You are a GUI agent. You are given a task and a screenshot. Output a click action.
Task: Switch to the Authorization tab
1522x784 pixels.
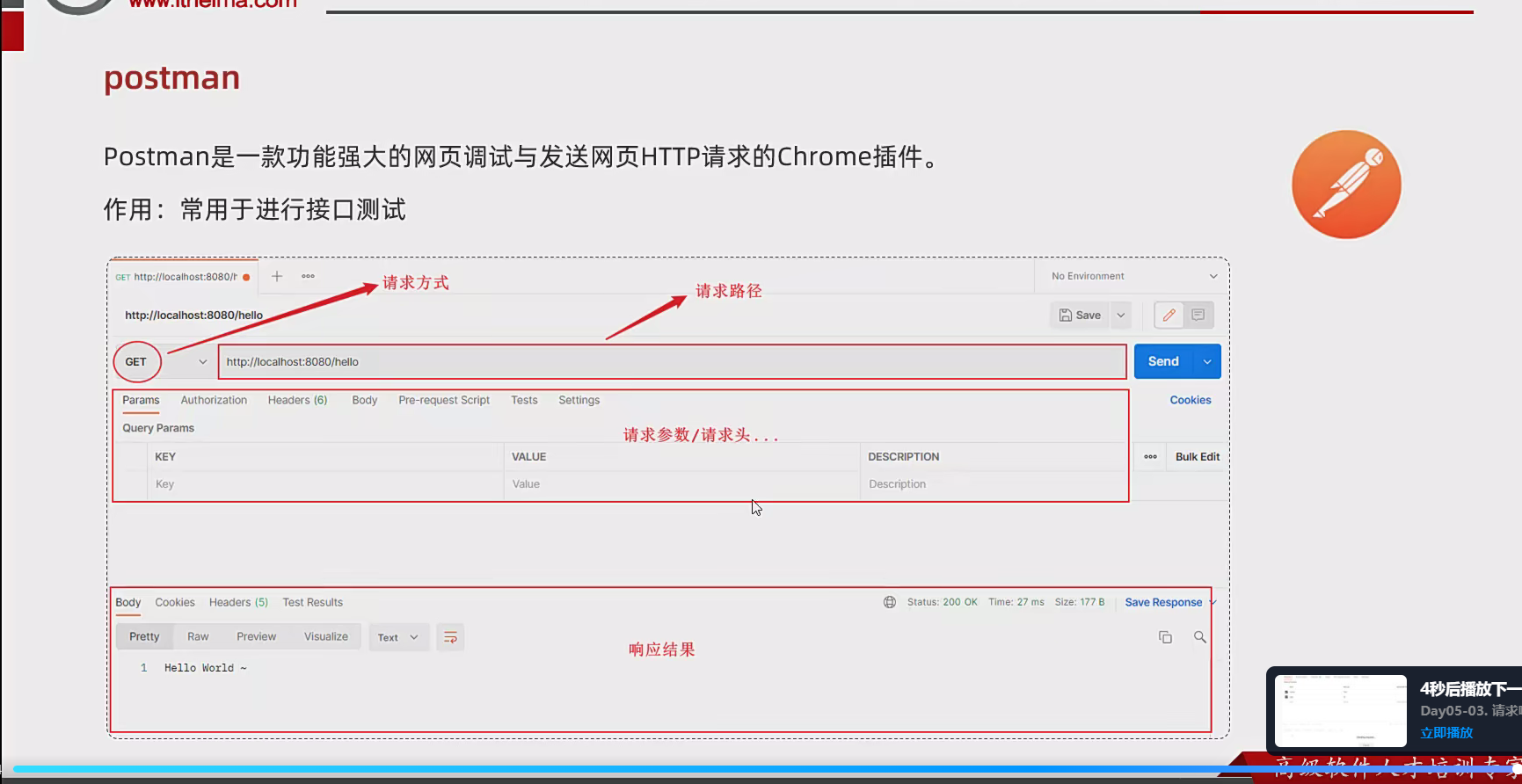click(x=214, y=400)
